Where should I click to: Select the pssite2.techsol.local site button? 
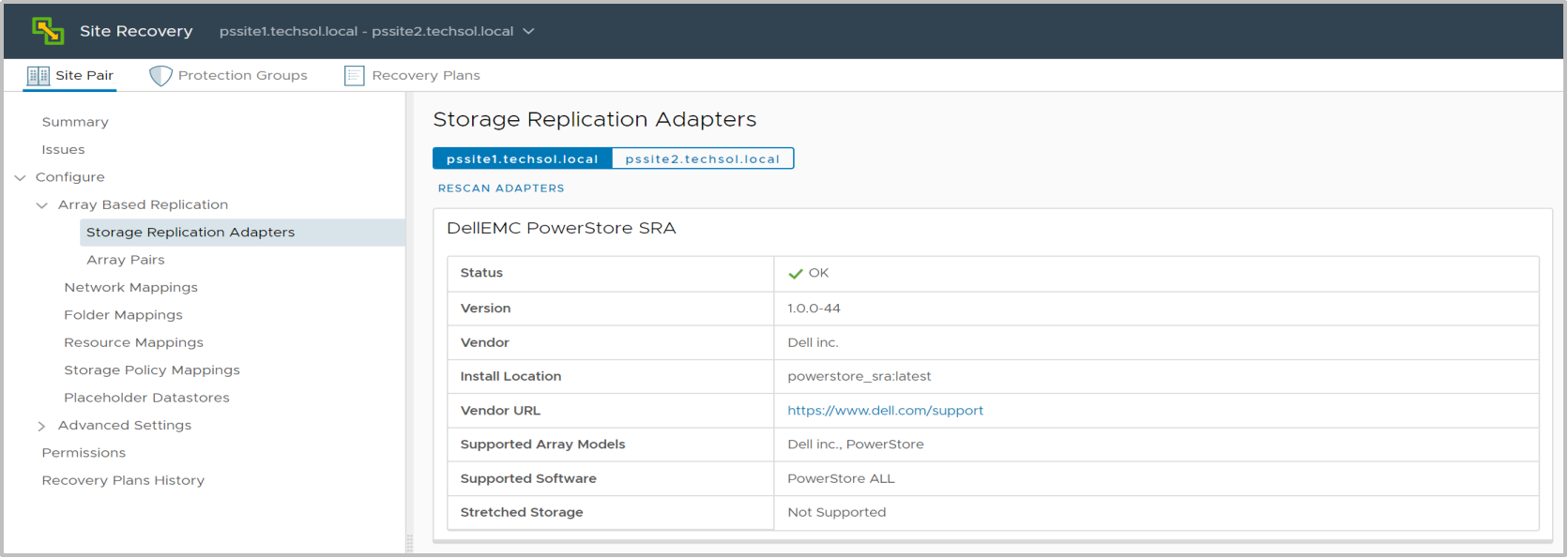[x=703, y=158]
